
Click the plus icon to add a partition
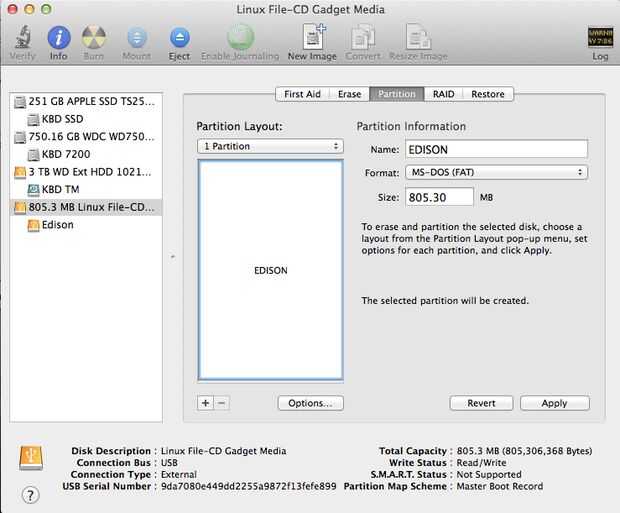[x=206, y=403]
